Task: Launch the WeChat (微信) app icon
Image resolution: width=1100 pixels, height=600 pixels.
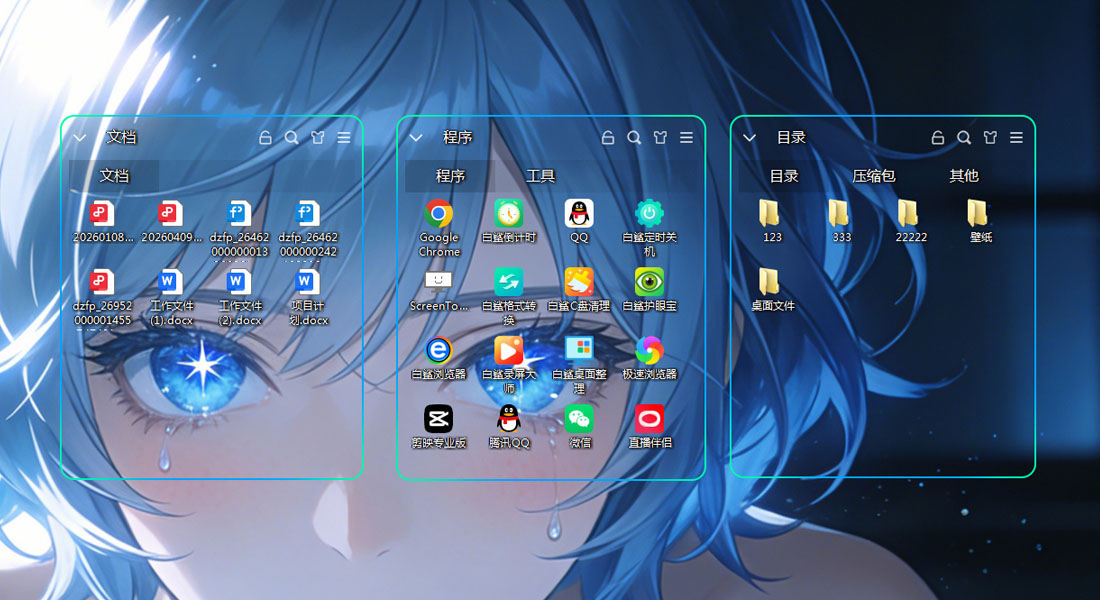Action: pos(579,418)
